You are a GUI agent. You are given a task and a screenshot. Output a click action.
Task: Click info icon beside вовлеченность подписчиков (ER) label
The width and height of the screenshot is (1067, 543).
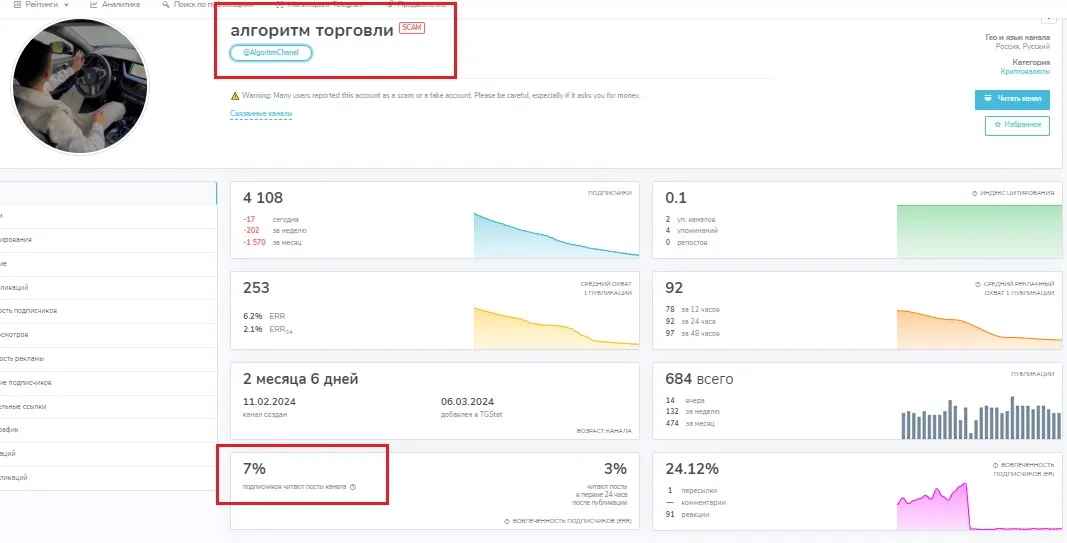pyautogui.click(x=995, y=465)
